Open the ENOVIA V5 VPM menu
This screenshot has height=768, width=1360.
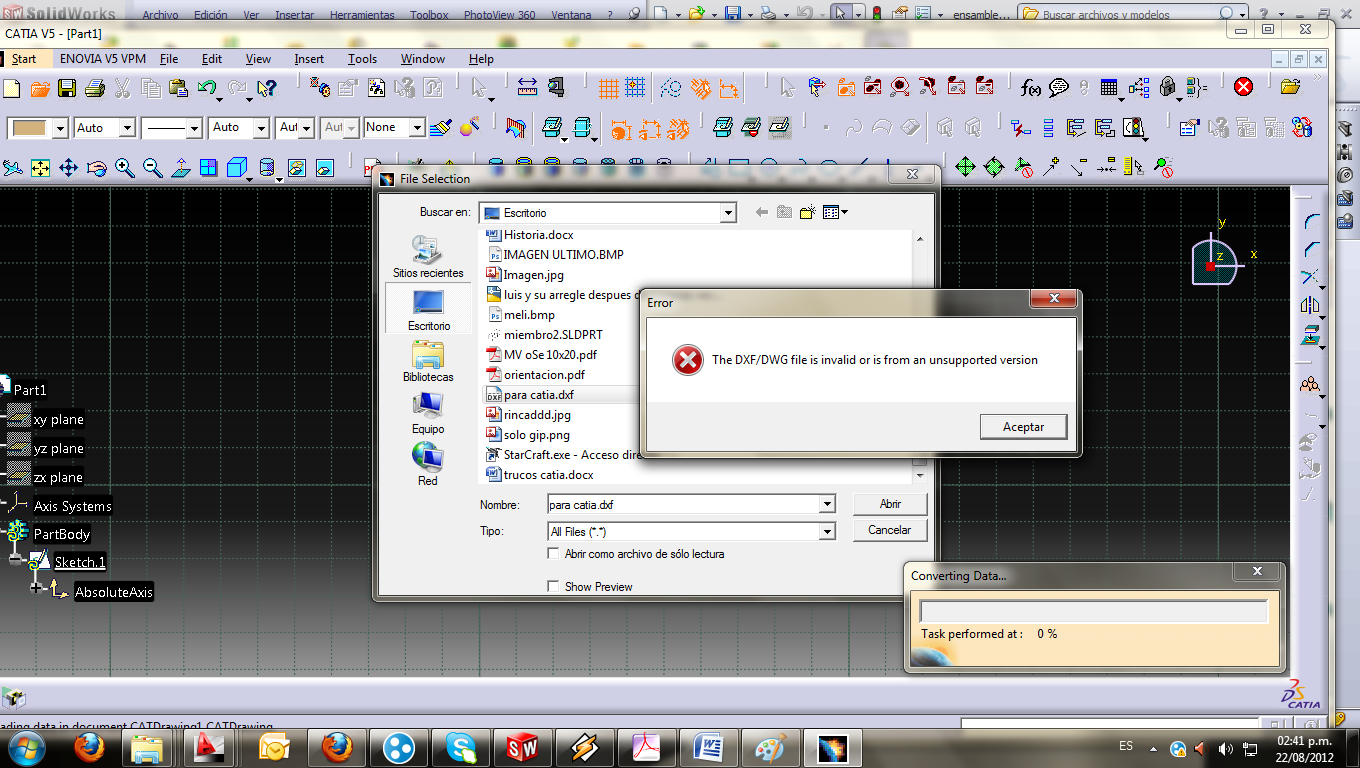tap(103, 59)
